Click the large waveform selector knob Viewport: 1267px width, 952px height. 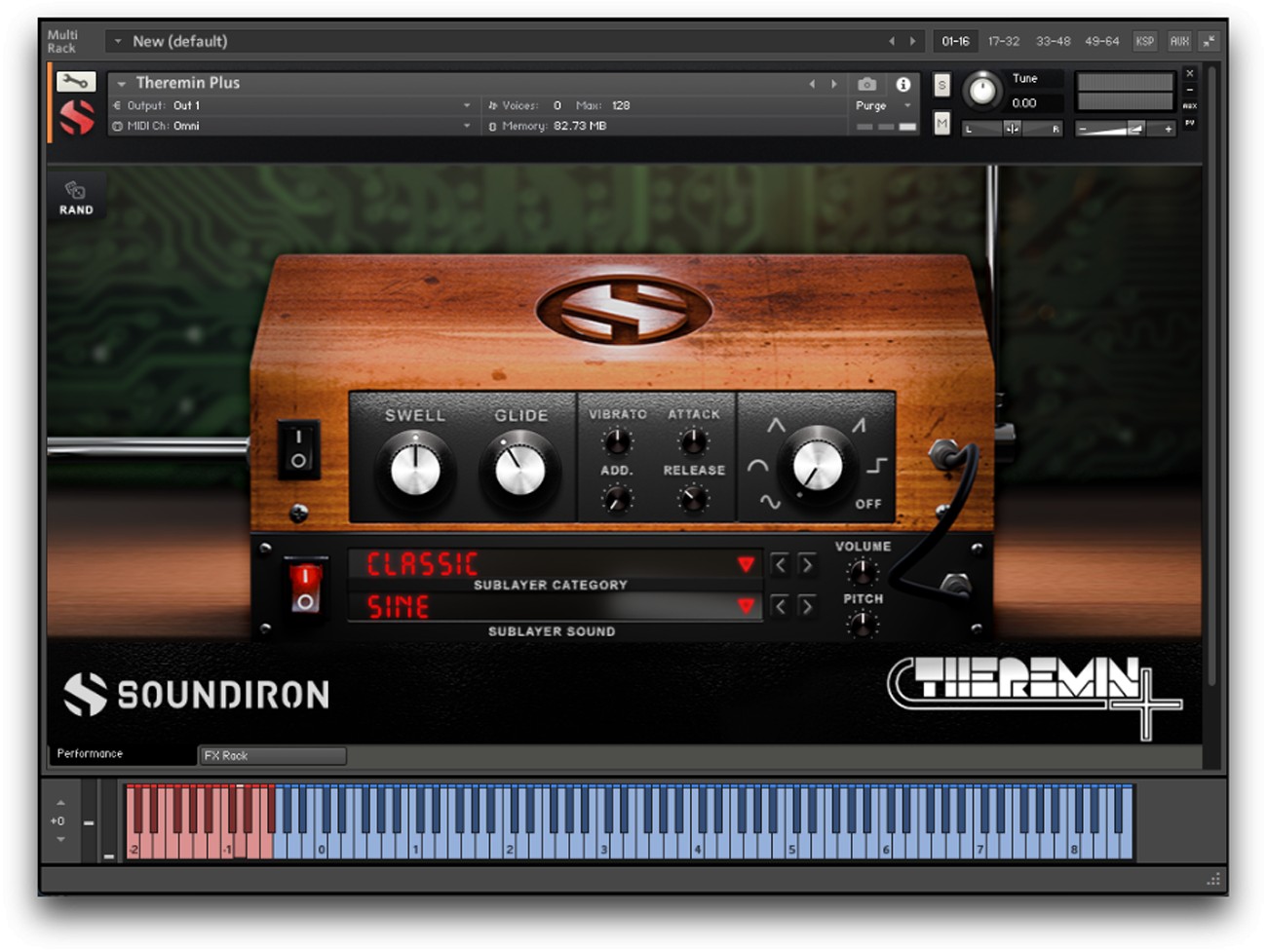click(x=819, y=465)
